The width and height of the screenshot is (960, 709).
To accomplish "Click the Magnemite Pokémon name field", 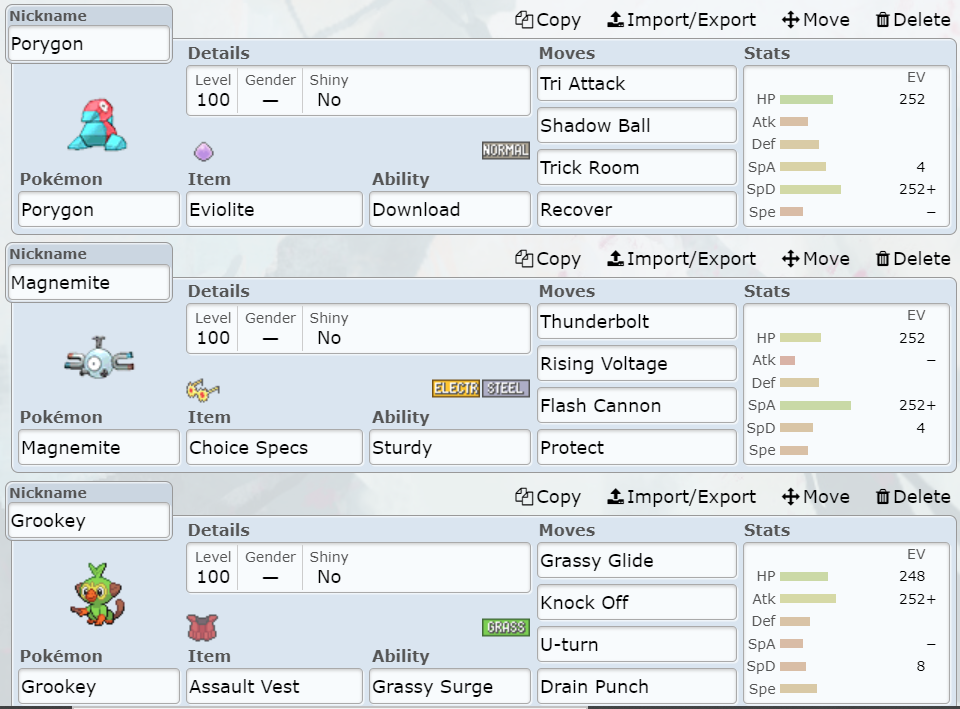I will (x=99, y=448).
